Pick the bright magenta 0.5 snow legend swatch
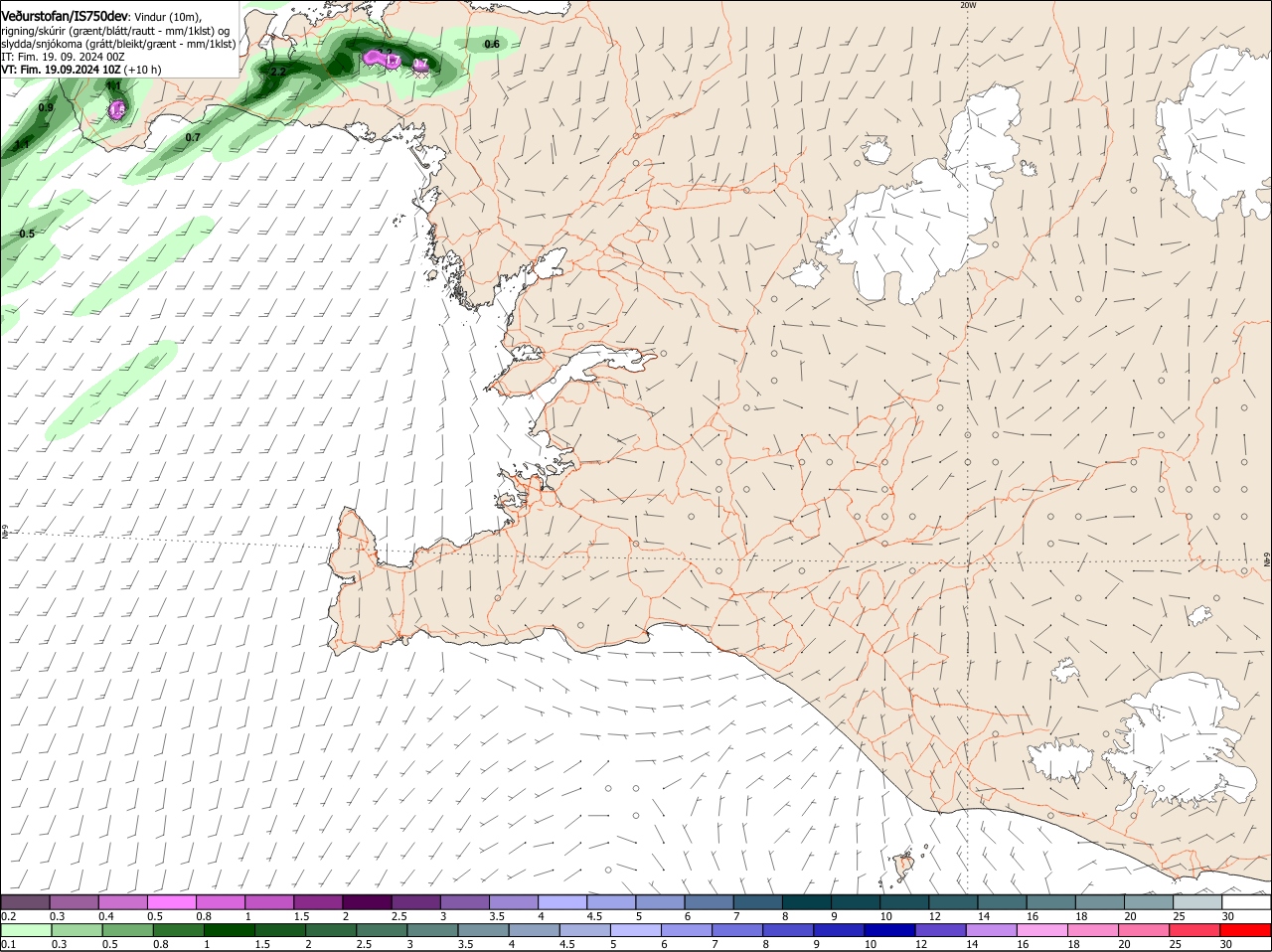 (172, 901)
